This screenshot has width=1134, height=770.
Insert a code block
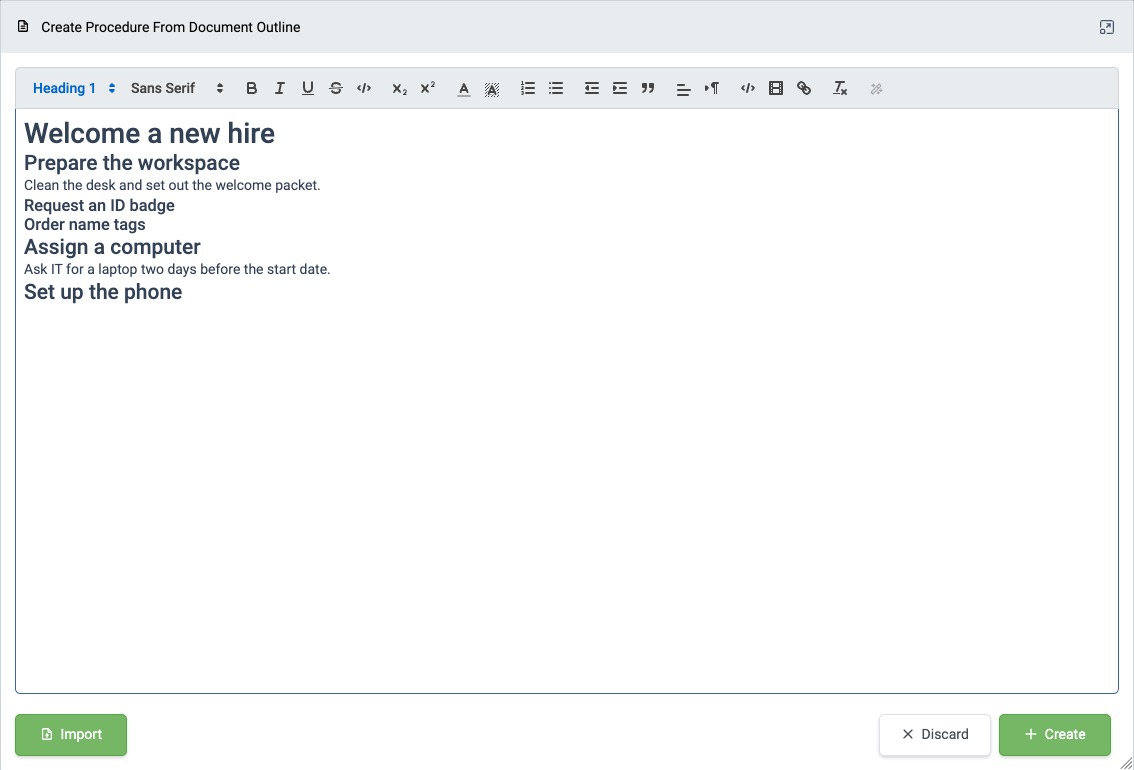748,88
